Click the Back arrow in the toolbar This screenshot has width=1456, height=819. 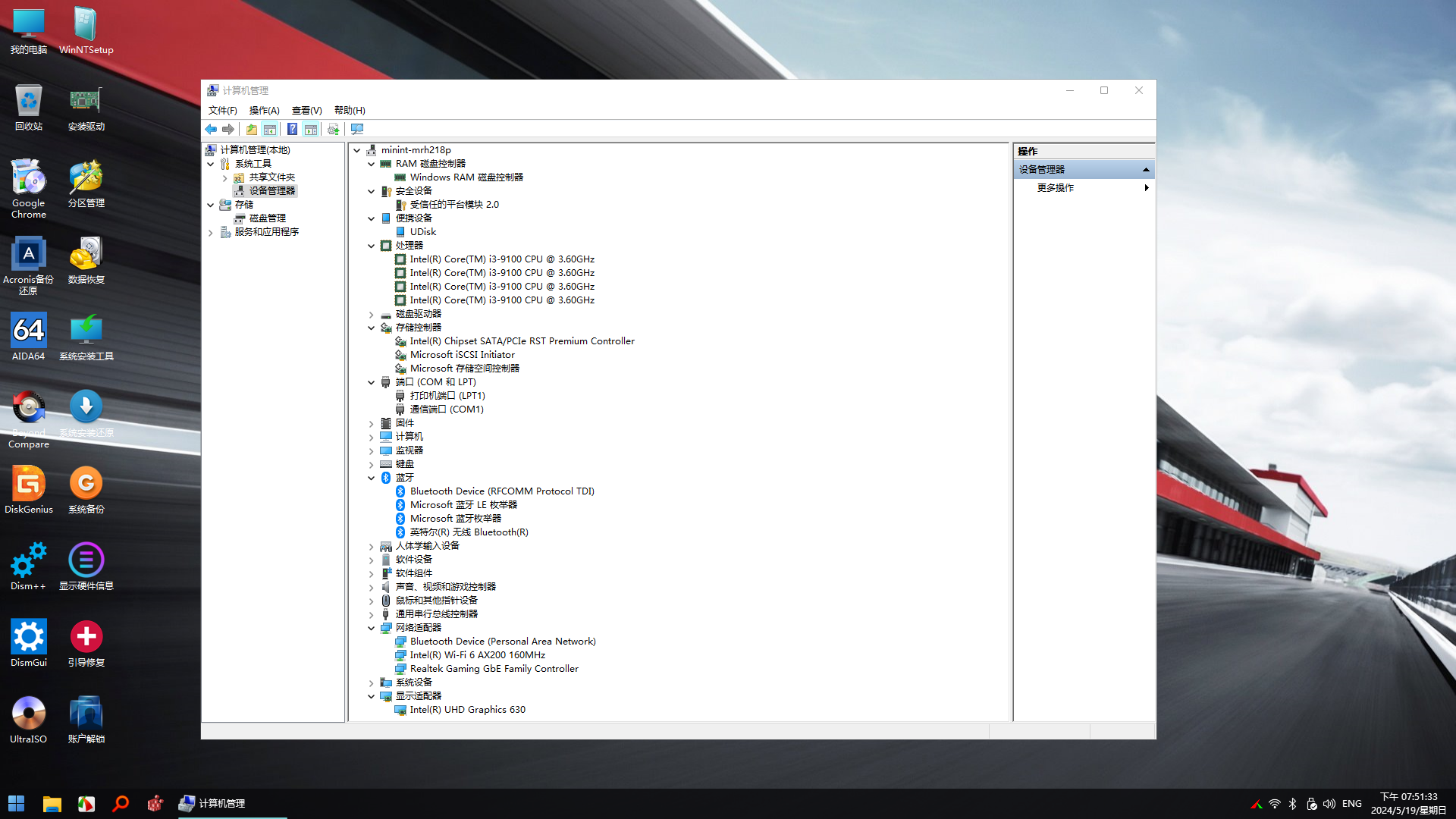211,129
